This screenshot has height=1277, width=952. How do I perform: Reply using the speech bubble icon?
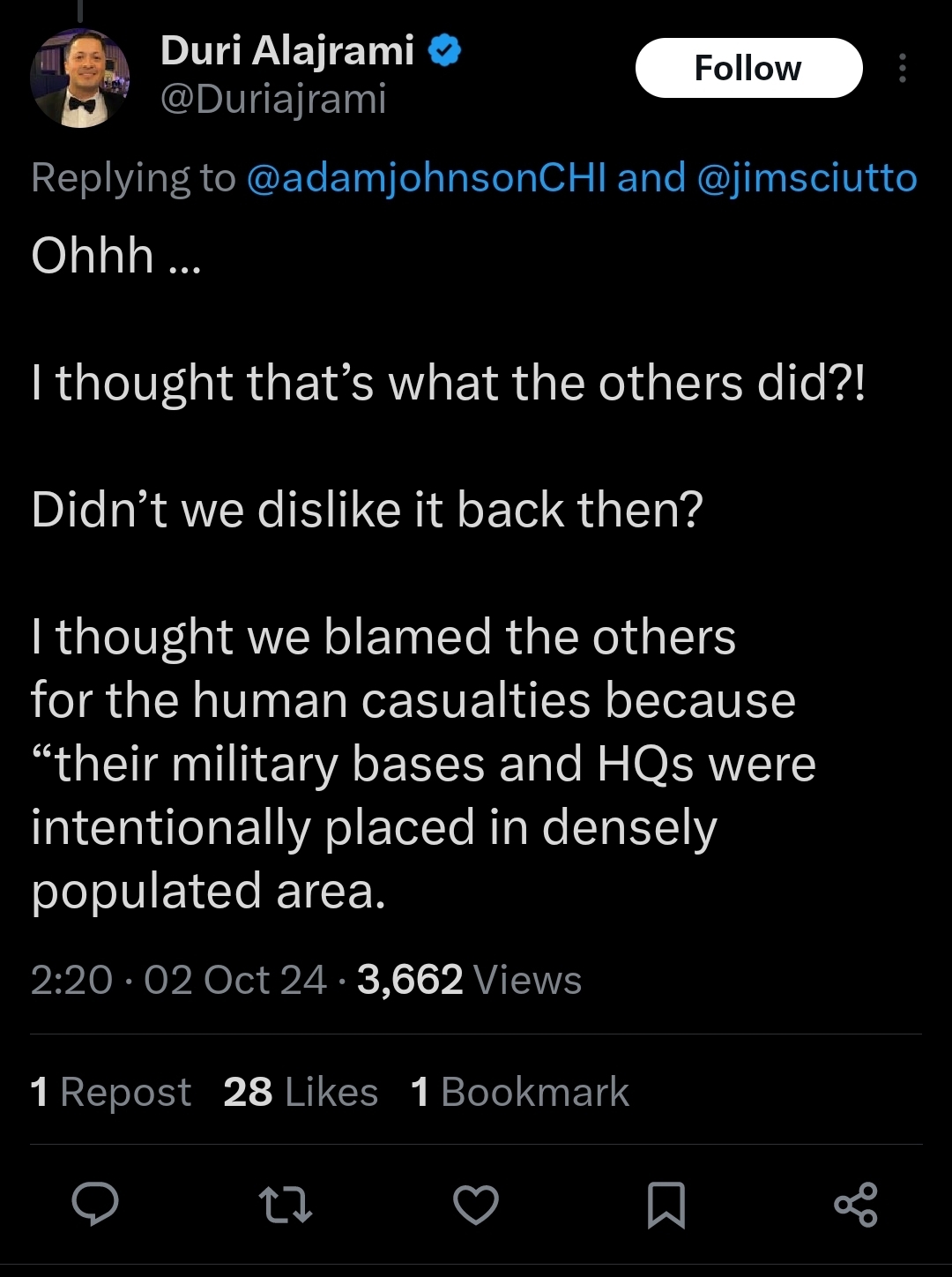[x=95, y=1205]
